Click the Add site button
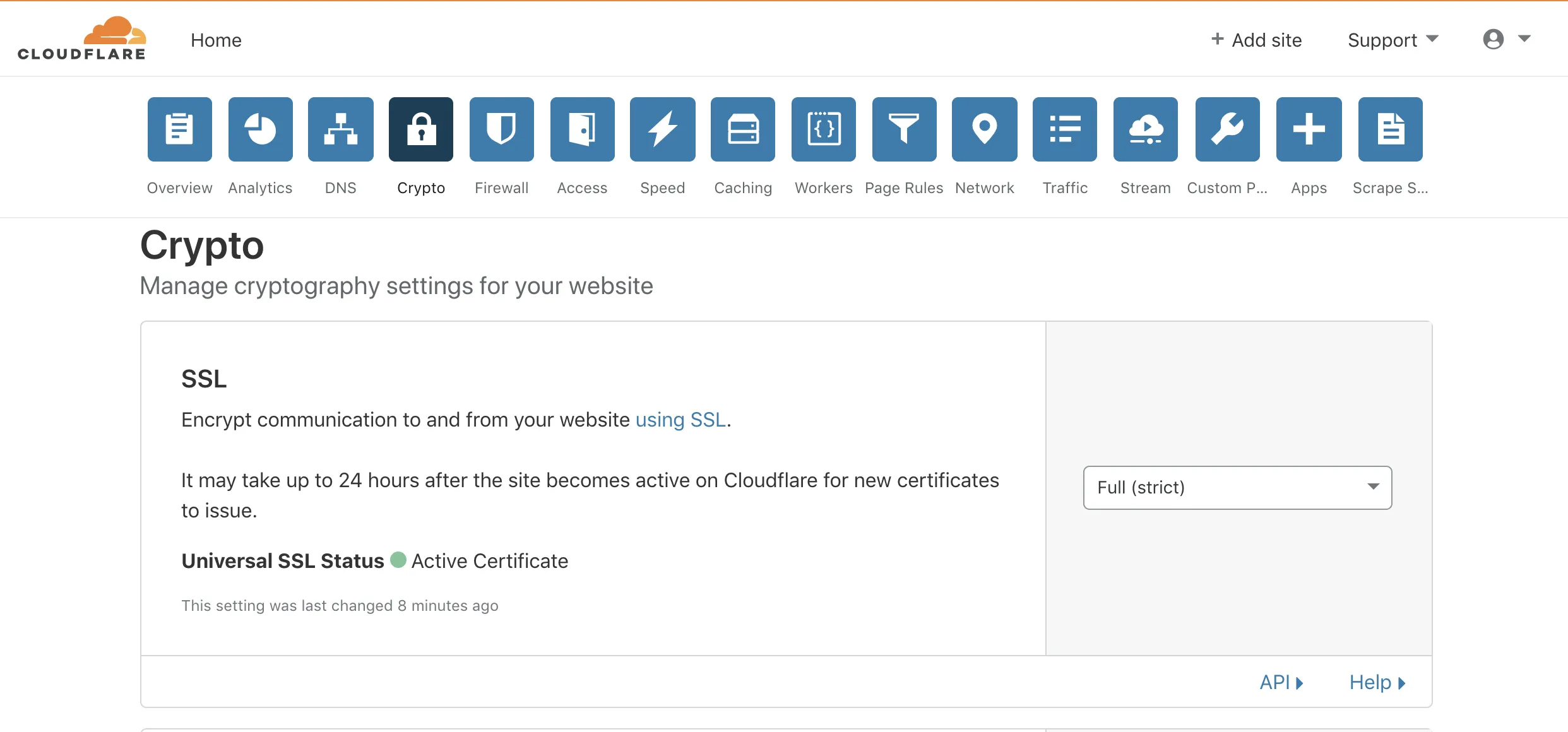The image size is (1568, 732). 1256,40
